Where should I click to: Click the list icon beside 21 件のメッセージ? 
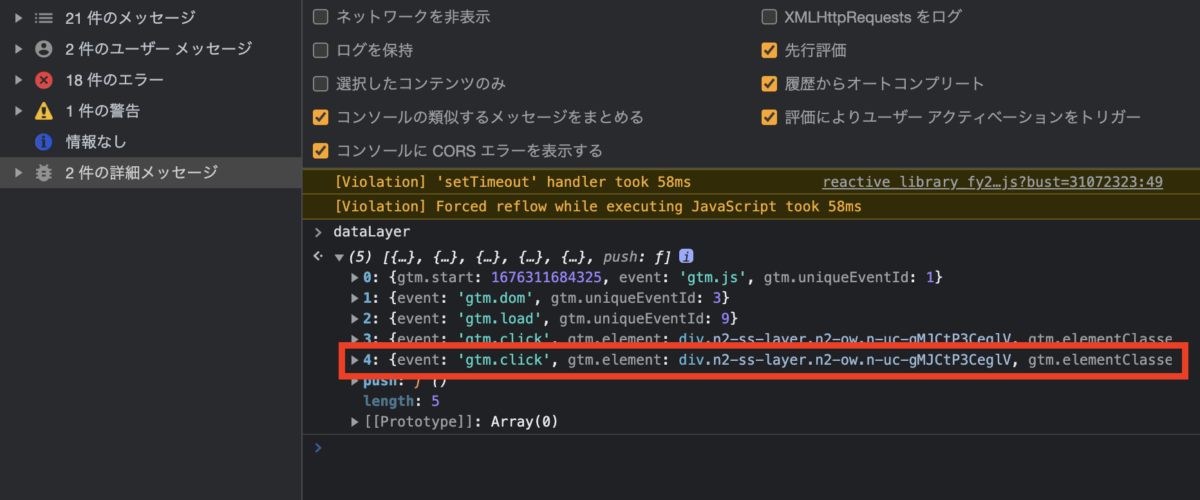[44, 18]
